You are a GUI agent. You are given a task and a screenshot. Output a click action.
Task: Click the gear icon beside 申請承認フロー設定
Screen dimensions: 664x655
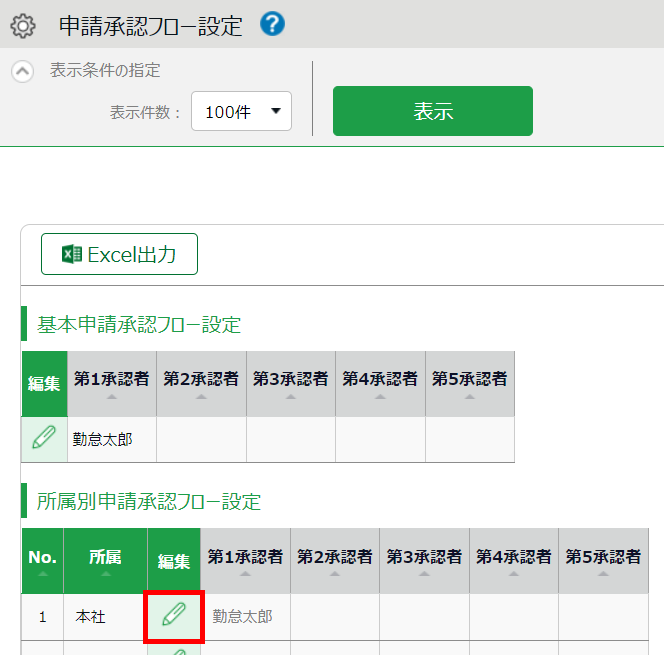(x=22, y=25)
